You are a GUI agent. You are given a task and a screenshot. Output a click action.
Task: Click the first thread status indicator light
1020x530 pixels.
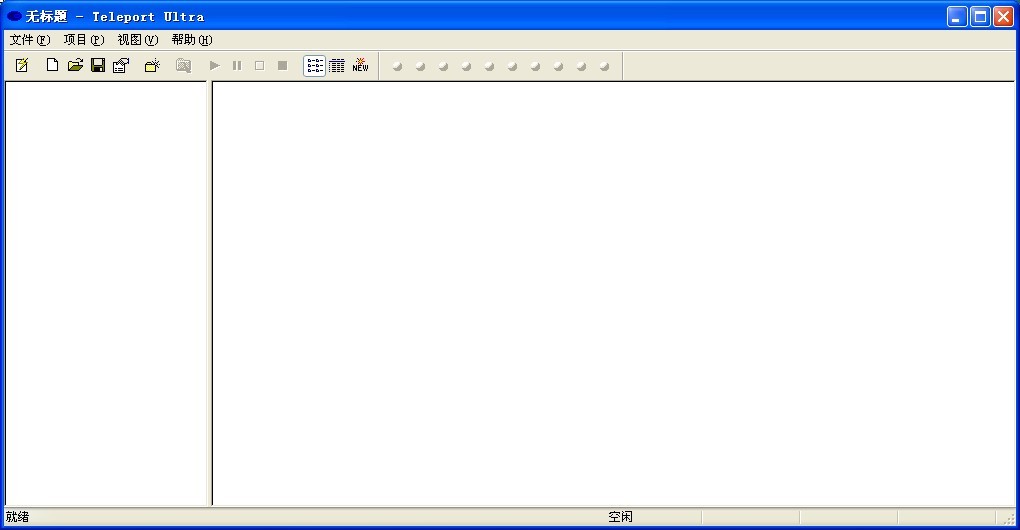point(397,67)
